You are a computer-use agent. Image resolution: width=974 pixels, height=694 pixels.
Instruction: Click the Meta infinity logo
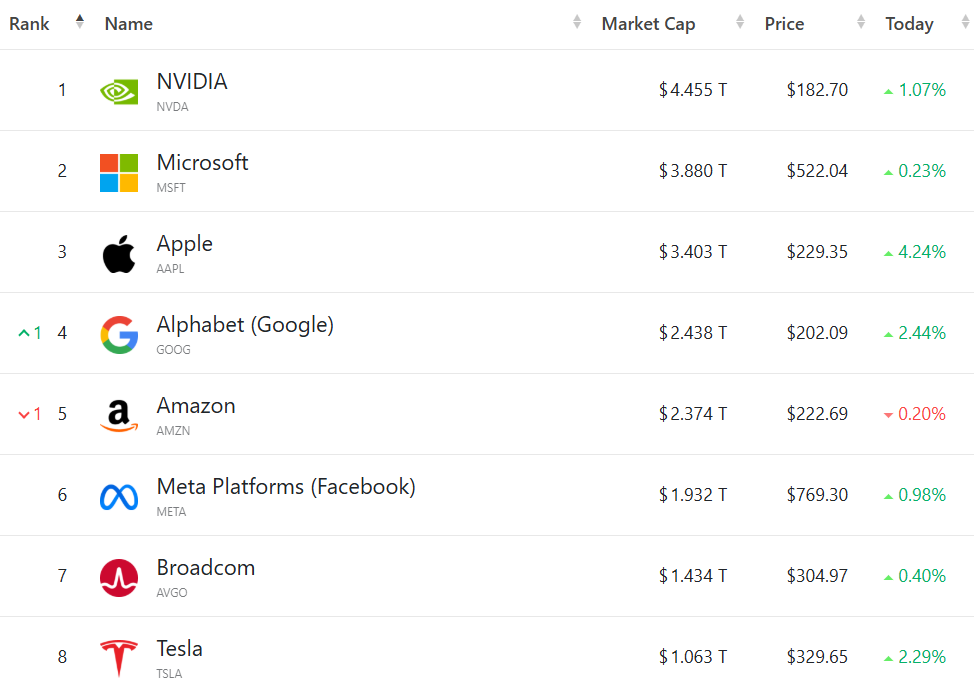coord(119,497)
